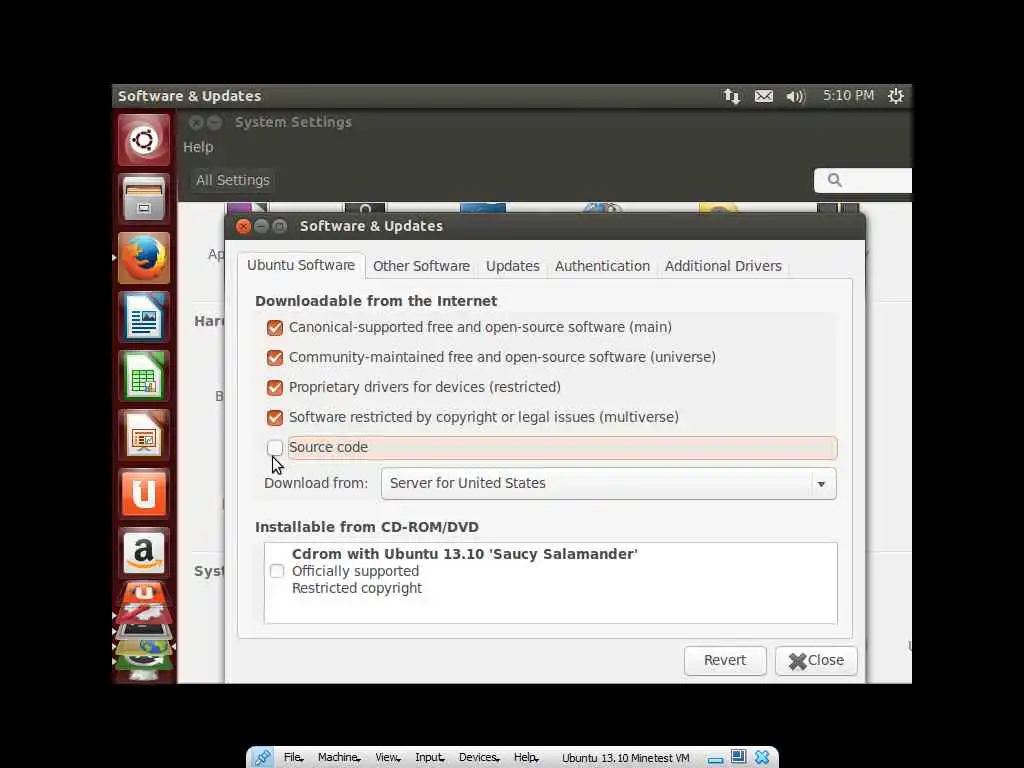Click the Officially supported text line

355,571
